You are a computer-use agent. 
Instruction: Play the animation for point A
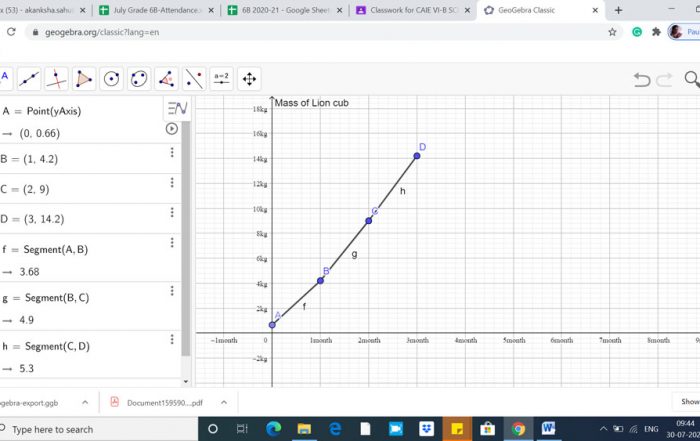click(171, 129)
